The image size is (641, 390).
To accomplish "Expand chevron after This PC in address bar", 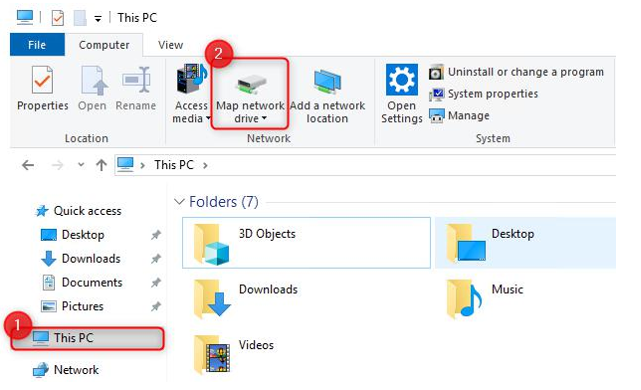I will pyautogui.click(x=205, y=165).
